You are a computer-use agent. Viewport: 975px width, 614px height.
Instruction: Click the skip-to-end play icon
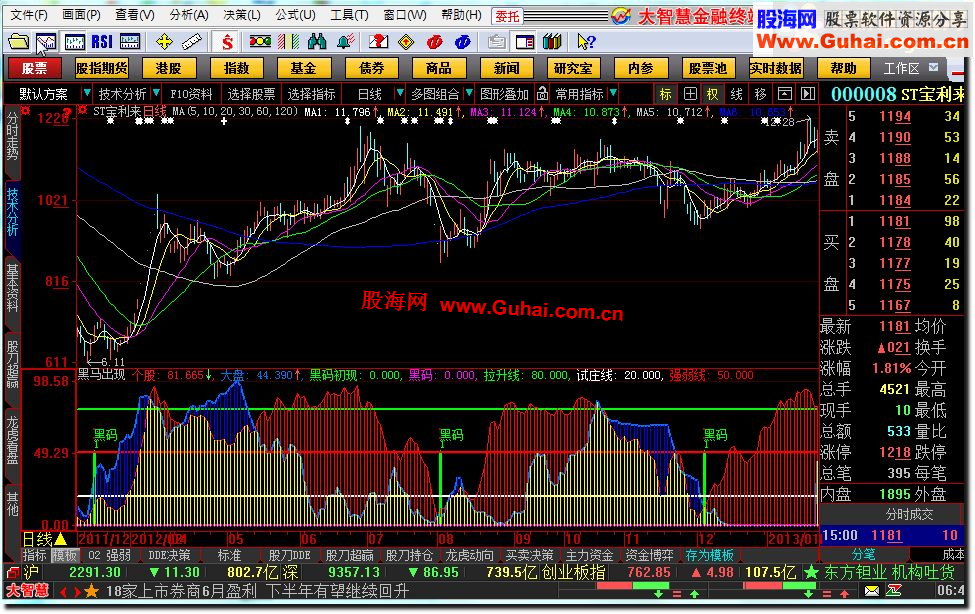808,94
